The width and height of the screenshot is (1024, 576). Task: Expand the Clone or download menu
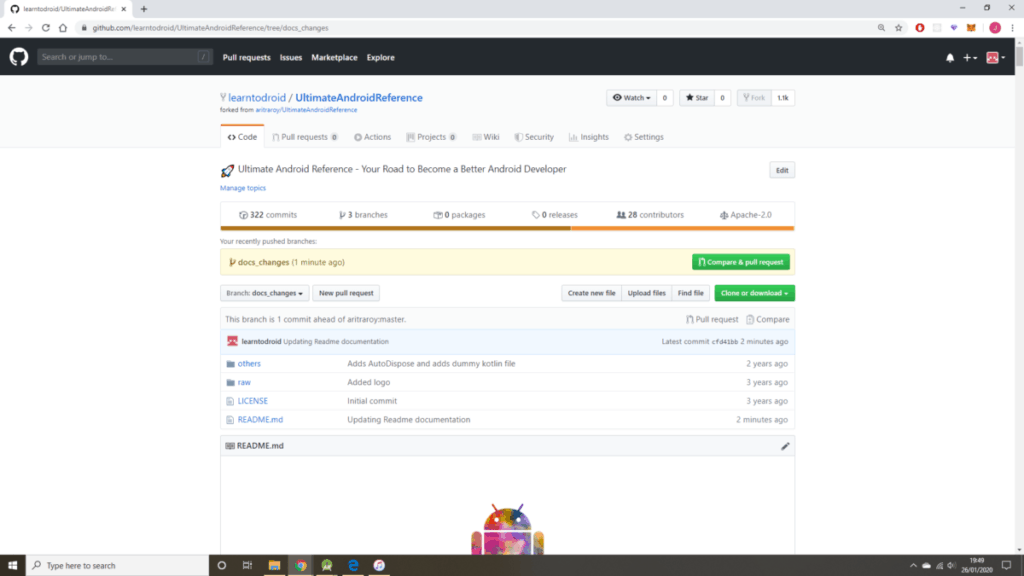[x=755, y=293]
